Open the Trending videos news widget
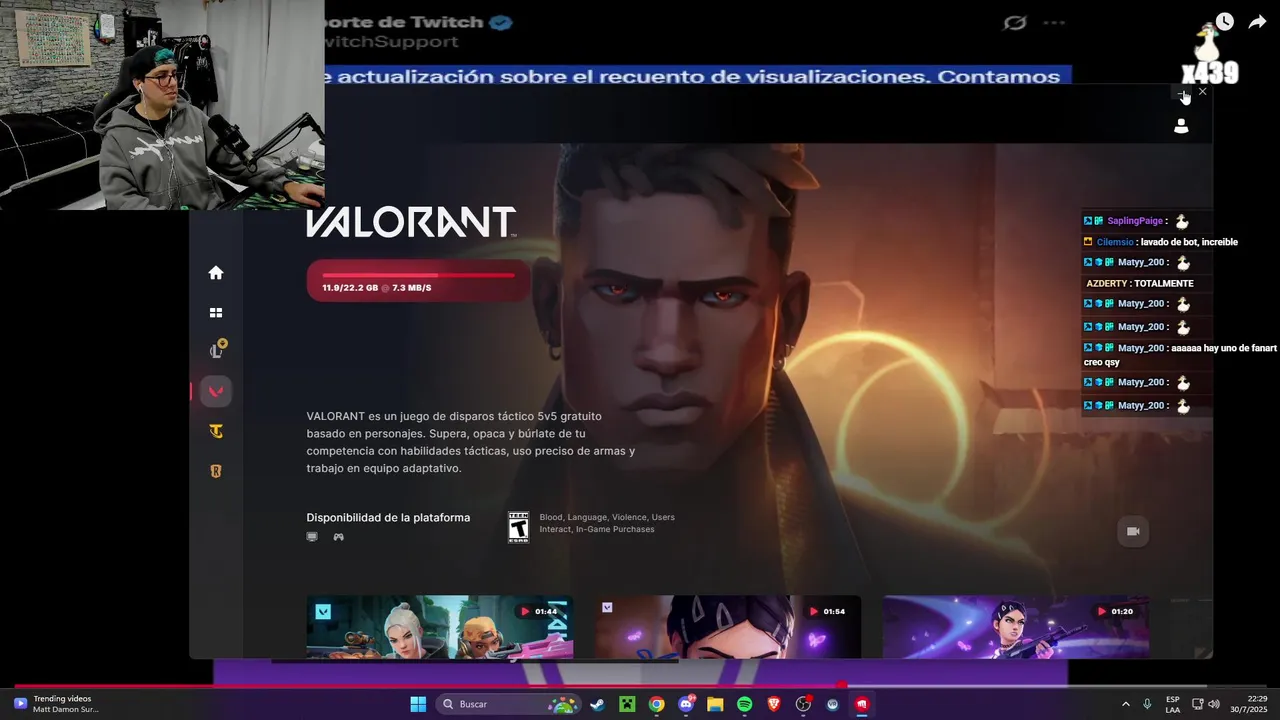 pos(56,704)
